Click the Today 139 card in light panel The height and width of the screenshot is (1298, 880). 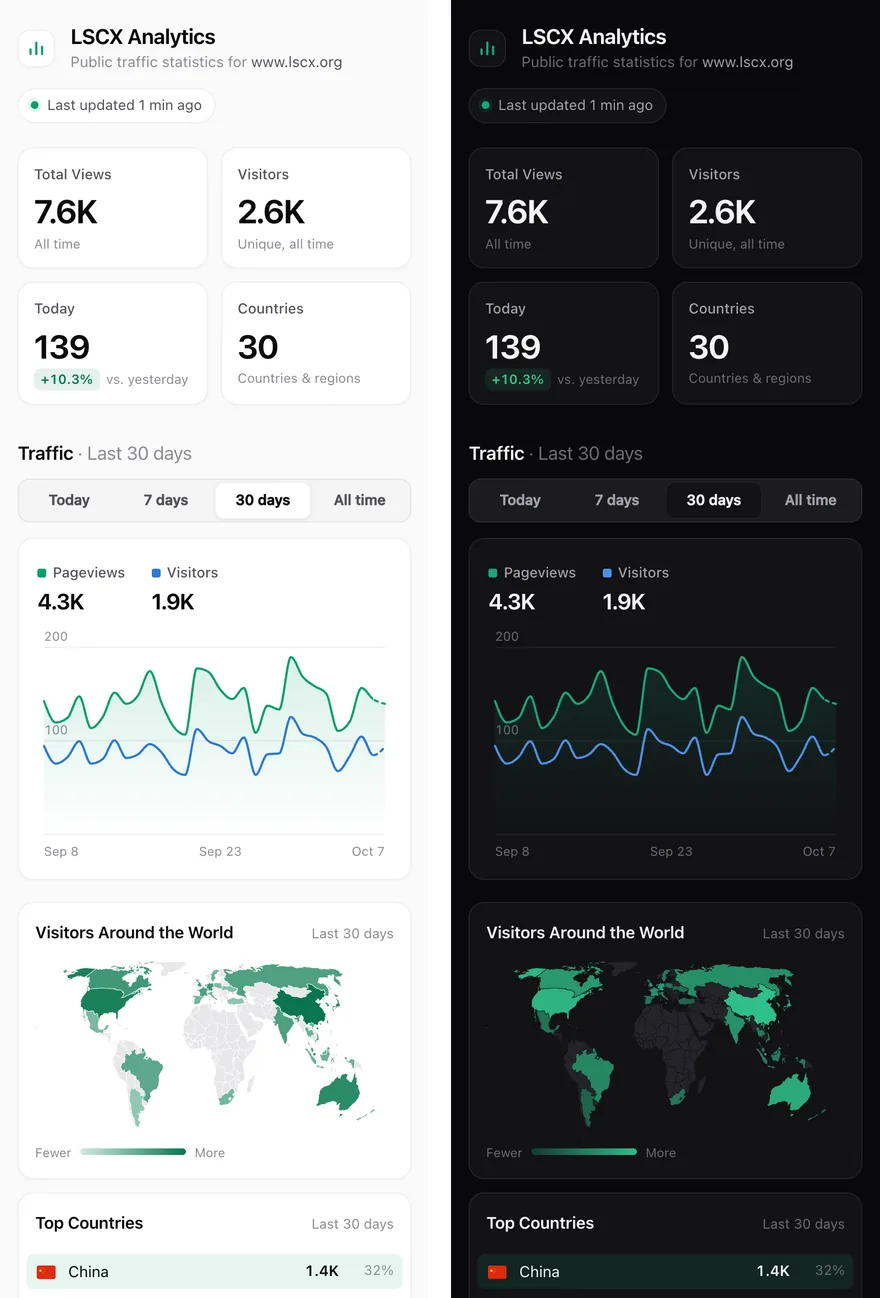(x=113, y=343)
